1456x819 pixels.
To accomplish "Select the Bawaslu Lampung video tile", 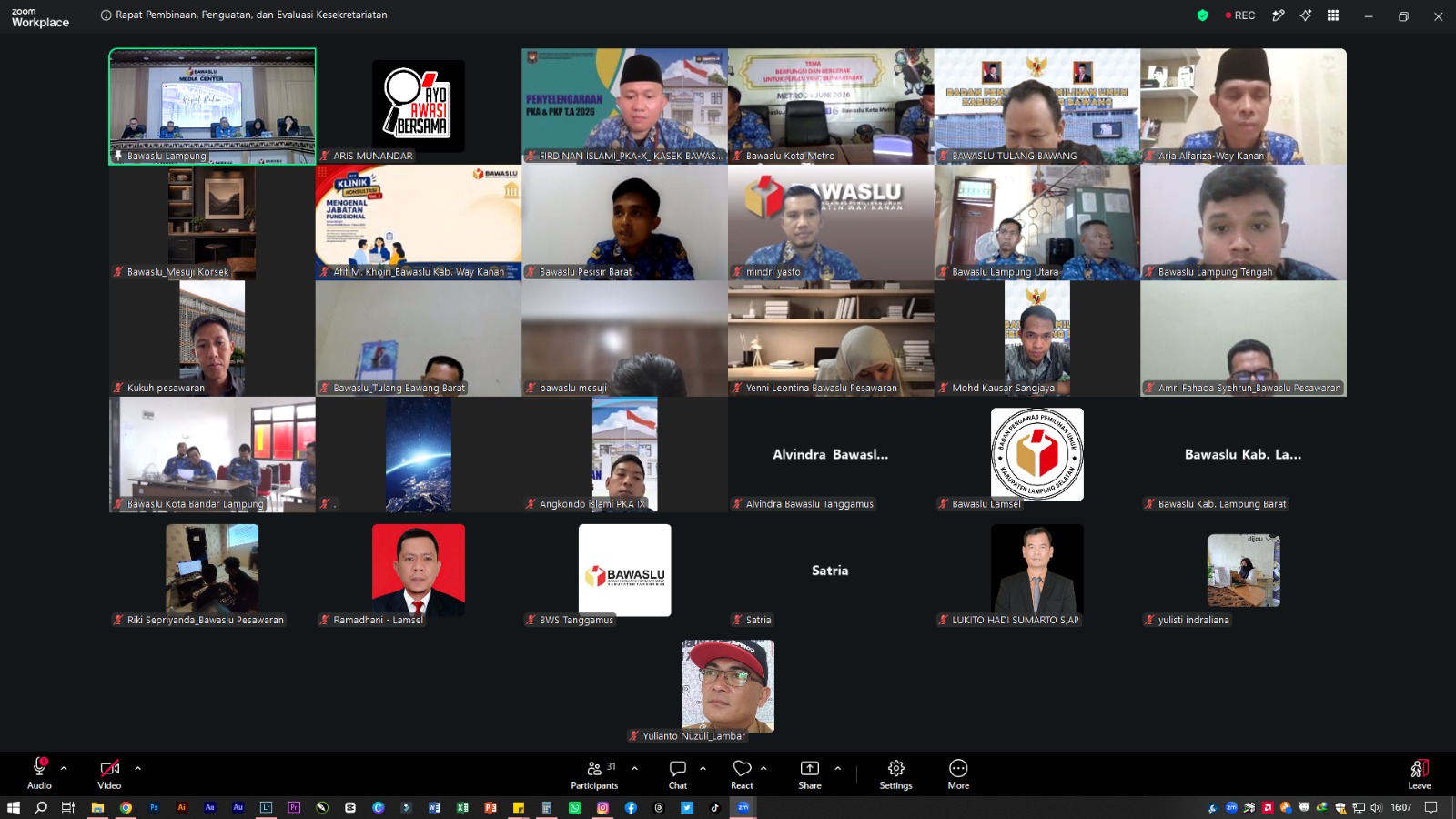I will pos(212,106).
